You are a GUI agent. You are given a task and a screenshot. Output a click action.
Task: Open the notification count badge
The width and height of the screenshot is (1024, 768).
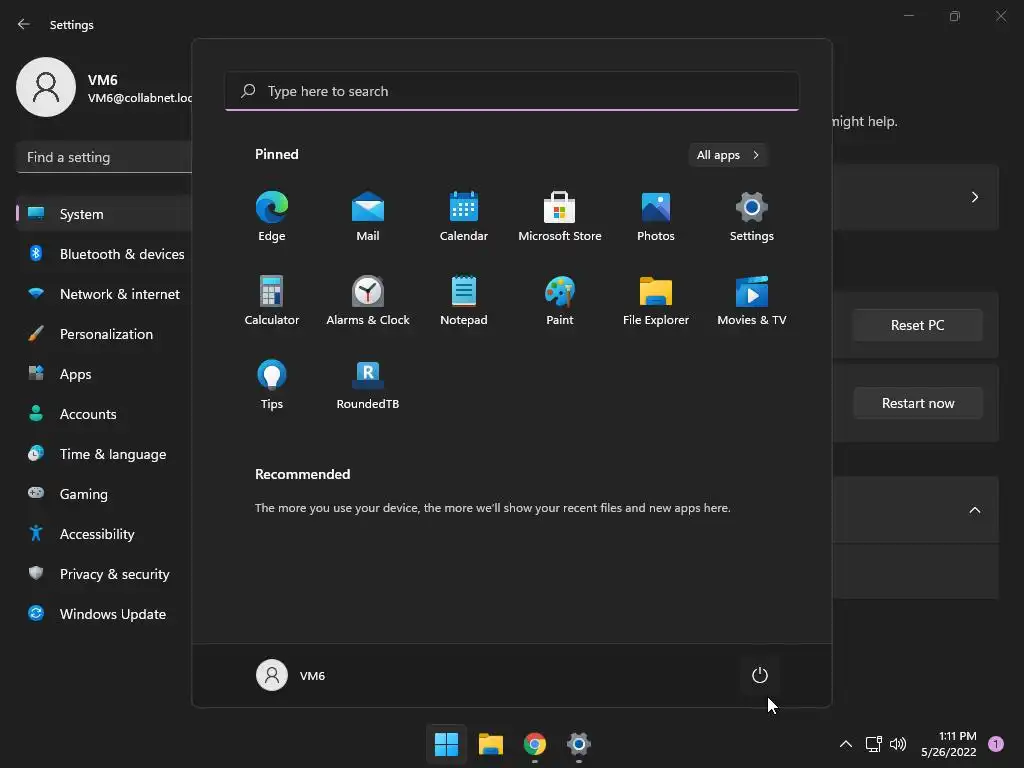point(996,744)
